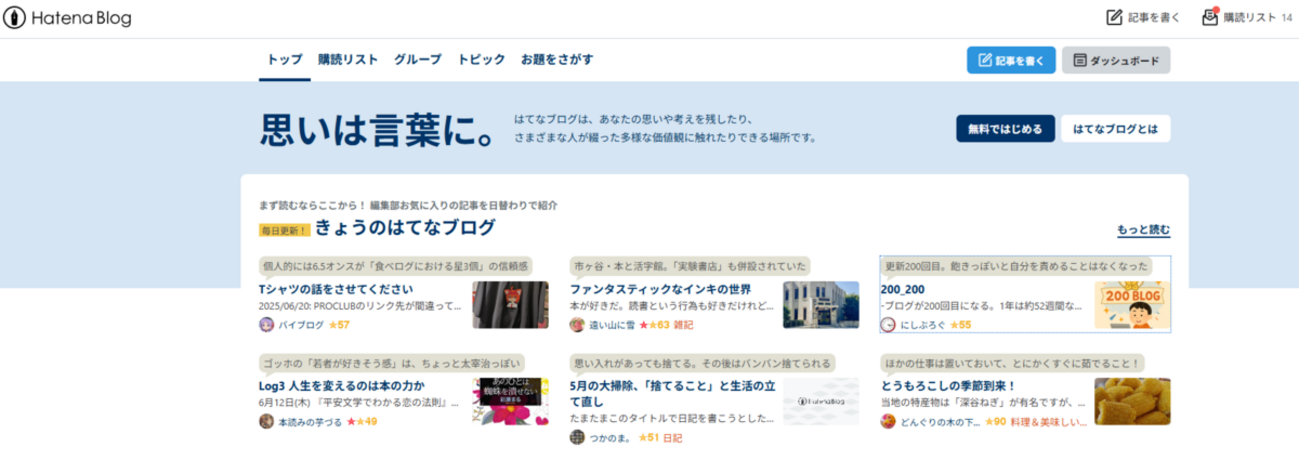Open article とうもろこしの季節到来！
Screen dimensions: 1299x460
point(948,386)
